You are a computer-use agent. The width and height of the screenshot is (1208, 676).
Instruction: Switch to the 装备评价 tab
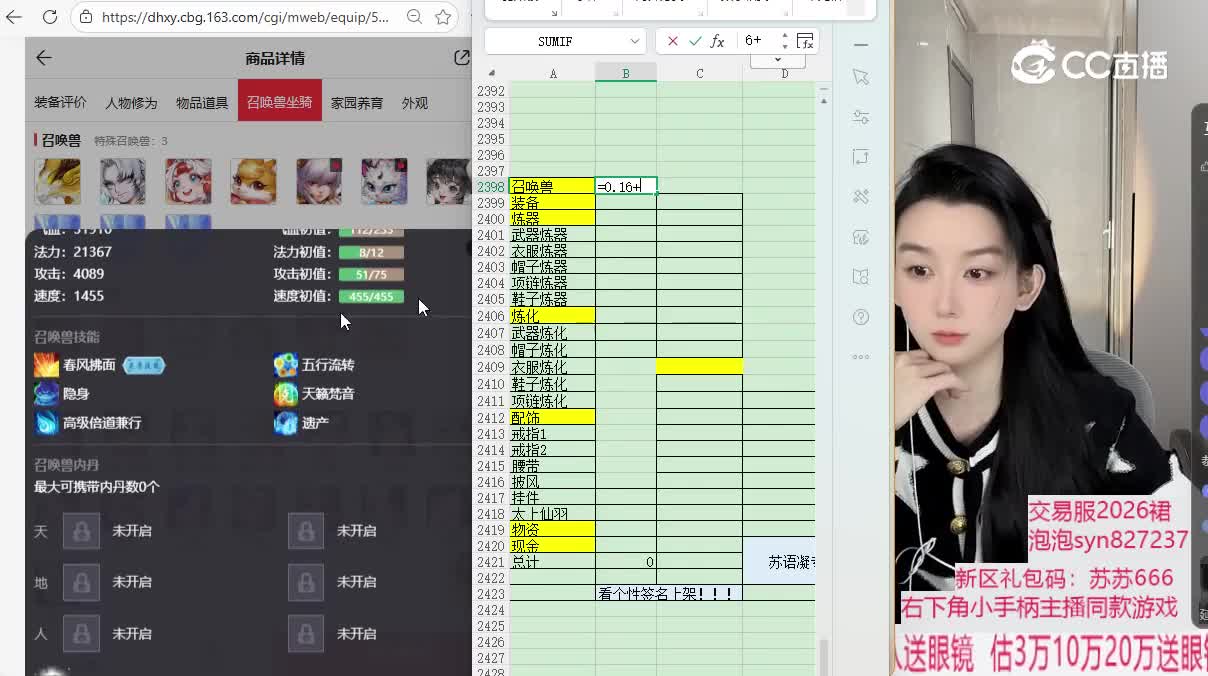60,102
